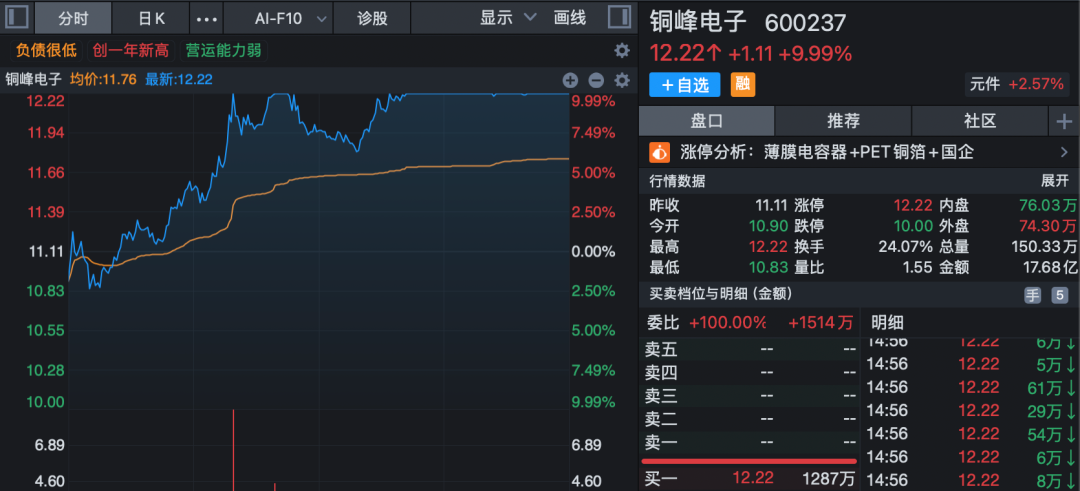Click the 换手 24.07% value

(x=905, y=247)
